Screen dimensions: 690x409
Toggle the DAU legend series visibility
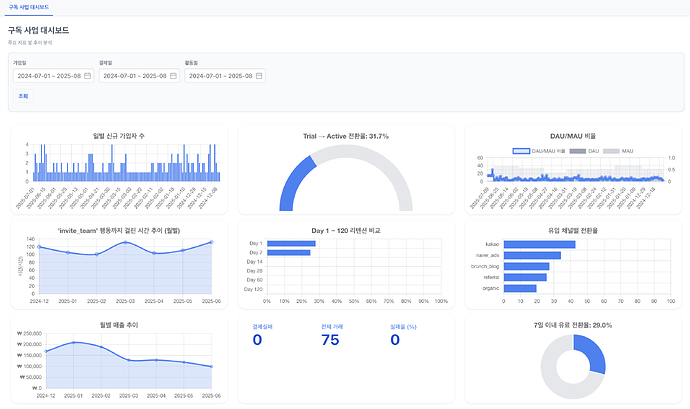tap(584, 151)
